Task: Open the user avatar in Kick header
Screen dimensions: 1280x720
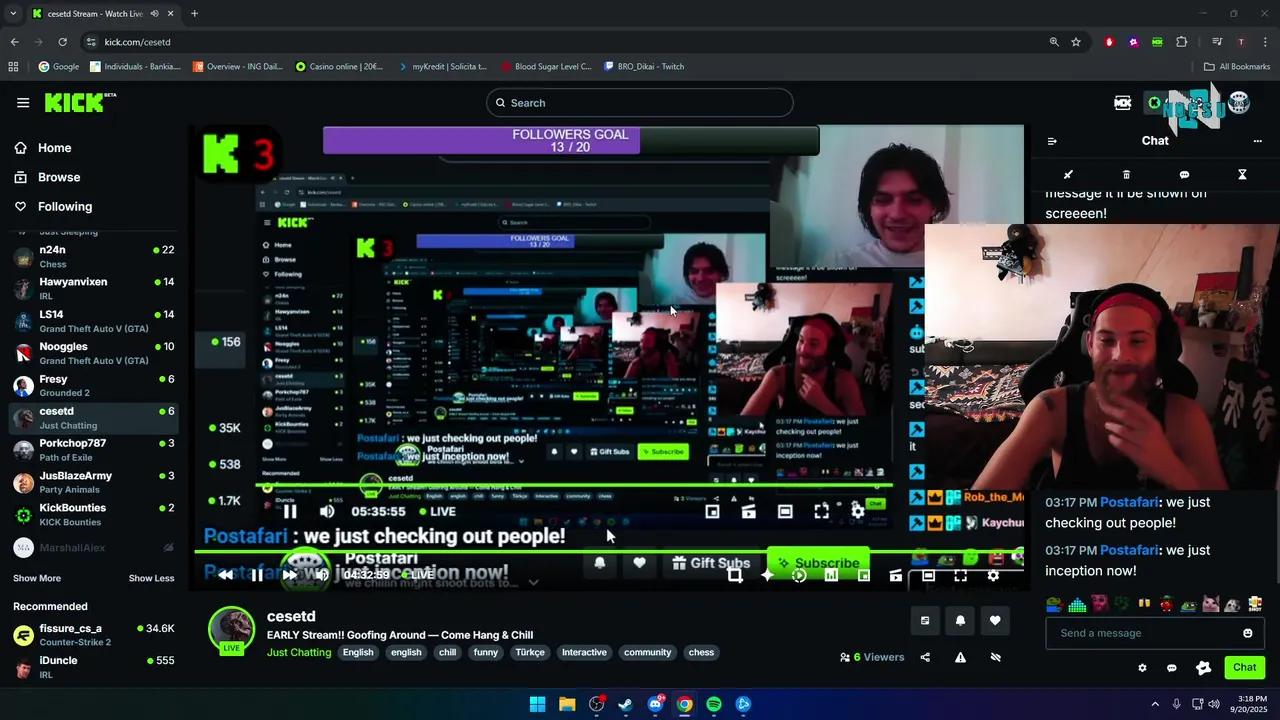Action: 1239,102
